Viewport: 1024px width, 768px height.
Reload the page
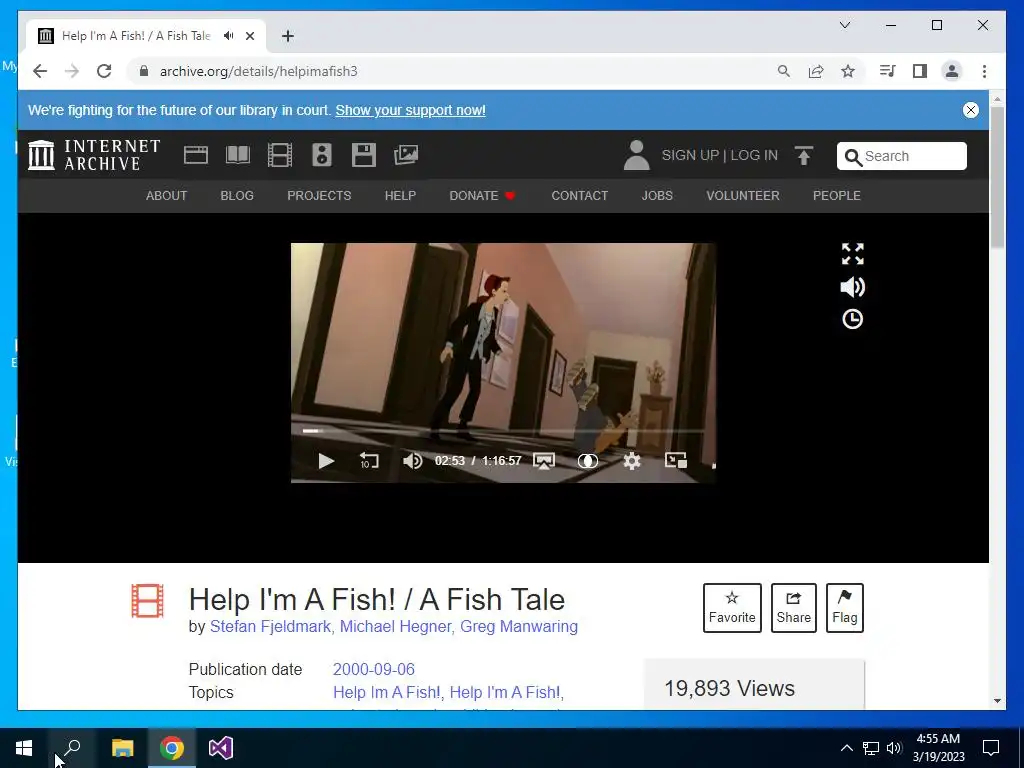[x=104, y=71]
